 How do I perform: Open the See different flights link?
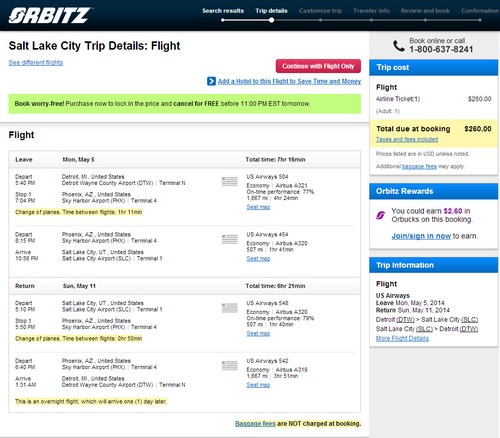click(36, 62)
